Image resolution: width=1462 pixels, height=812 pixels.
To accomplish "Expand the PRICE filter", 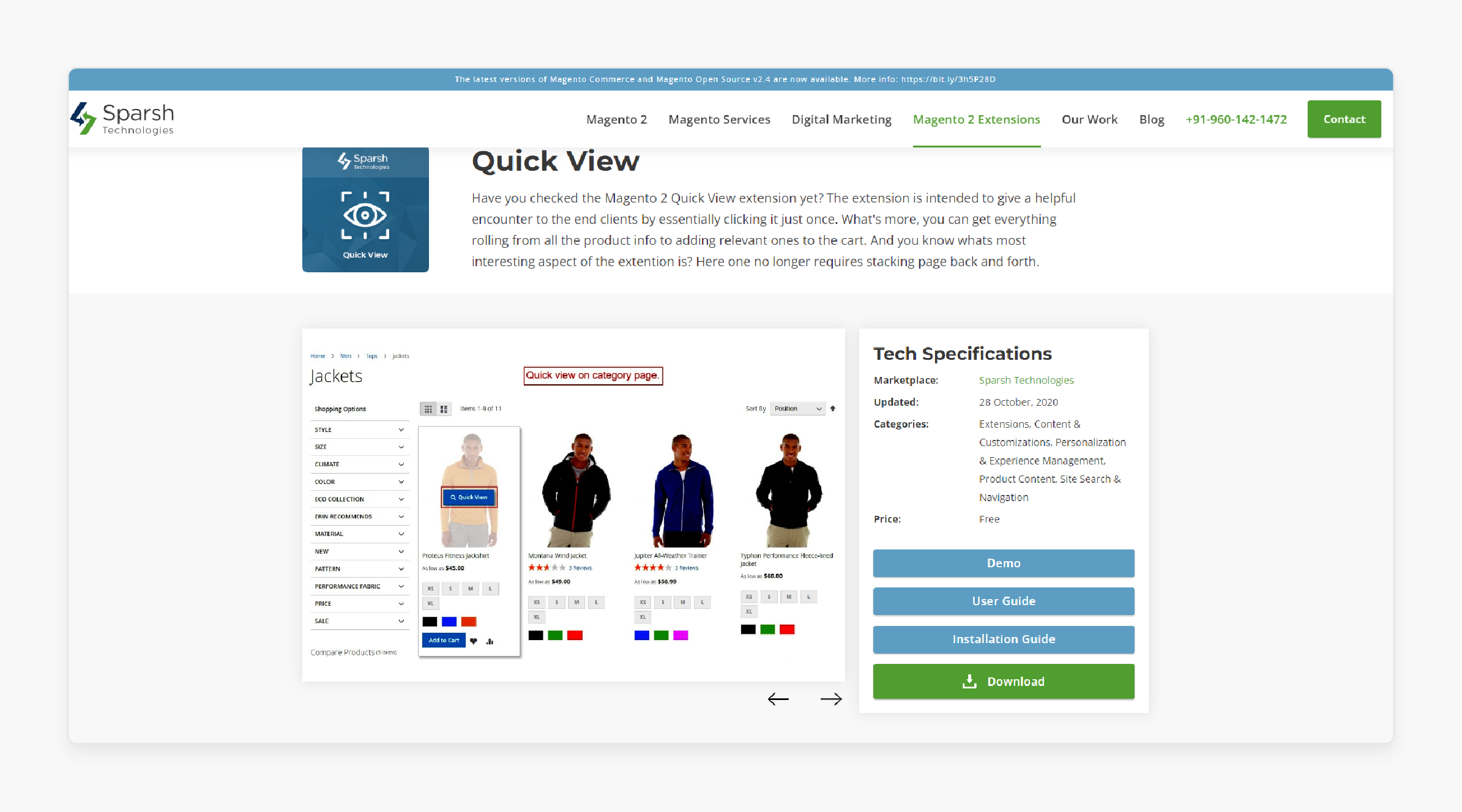I will [x=359, y=603].
